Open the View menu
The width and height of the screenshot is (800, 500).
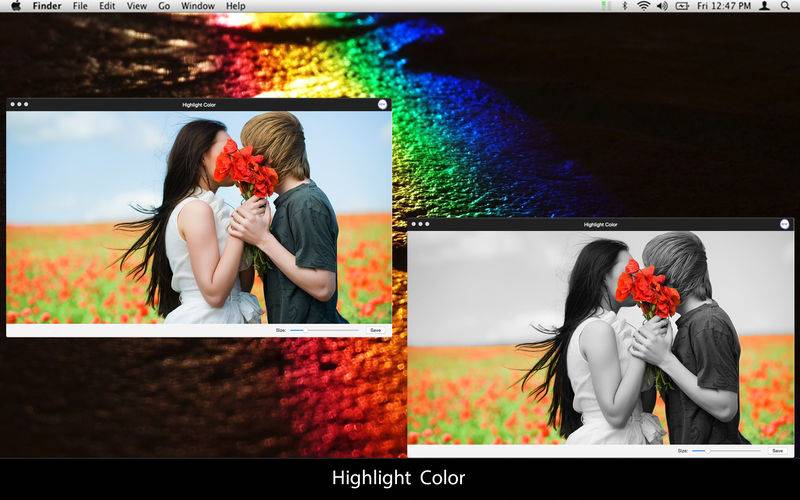[137, 6]
